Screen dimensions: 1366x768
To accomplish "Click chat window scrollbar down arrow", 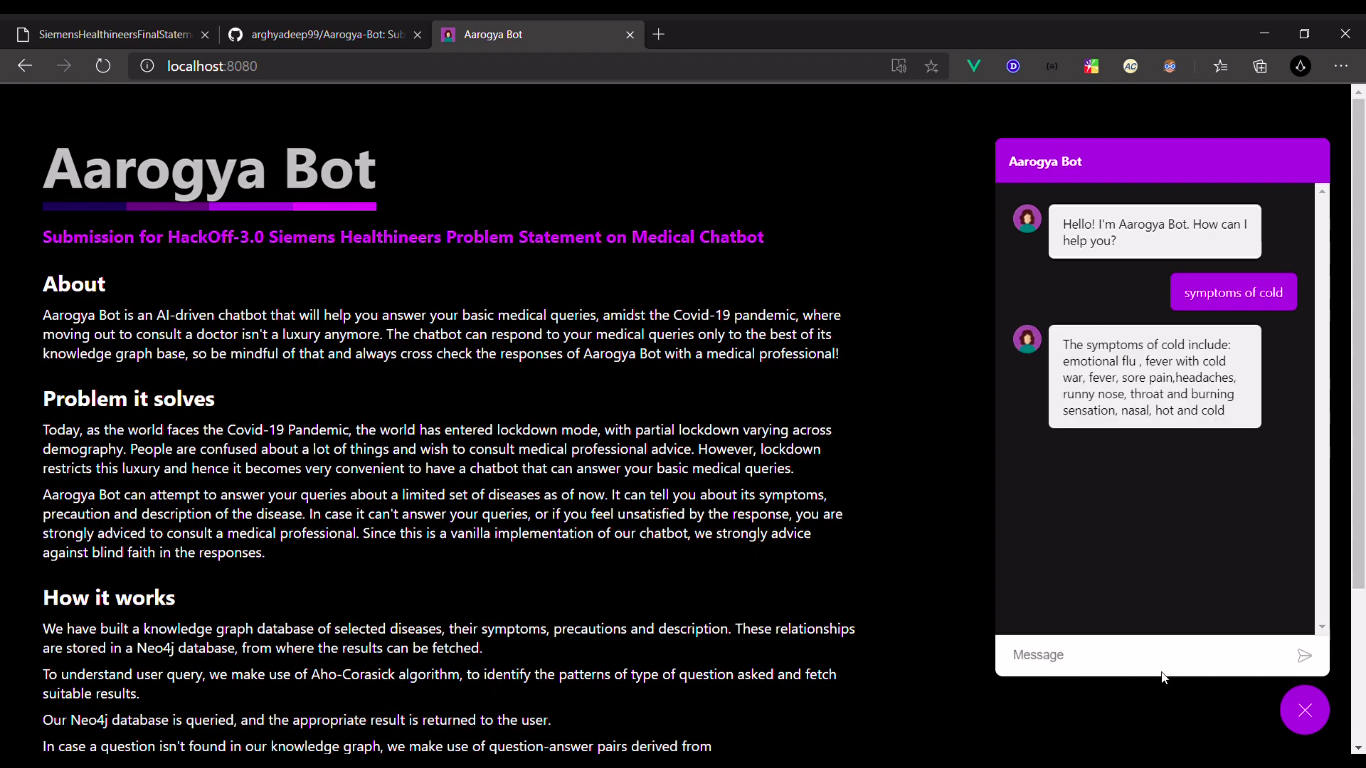I will coord(1322,627).
